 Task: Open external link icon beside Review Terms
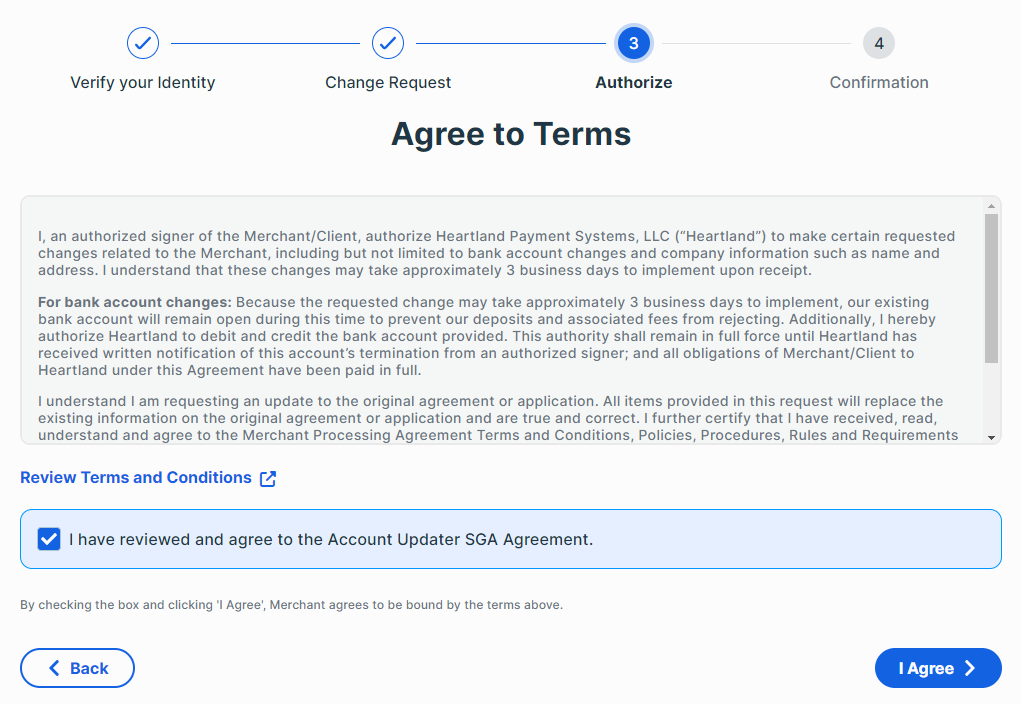[268, 479]
